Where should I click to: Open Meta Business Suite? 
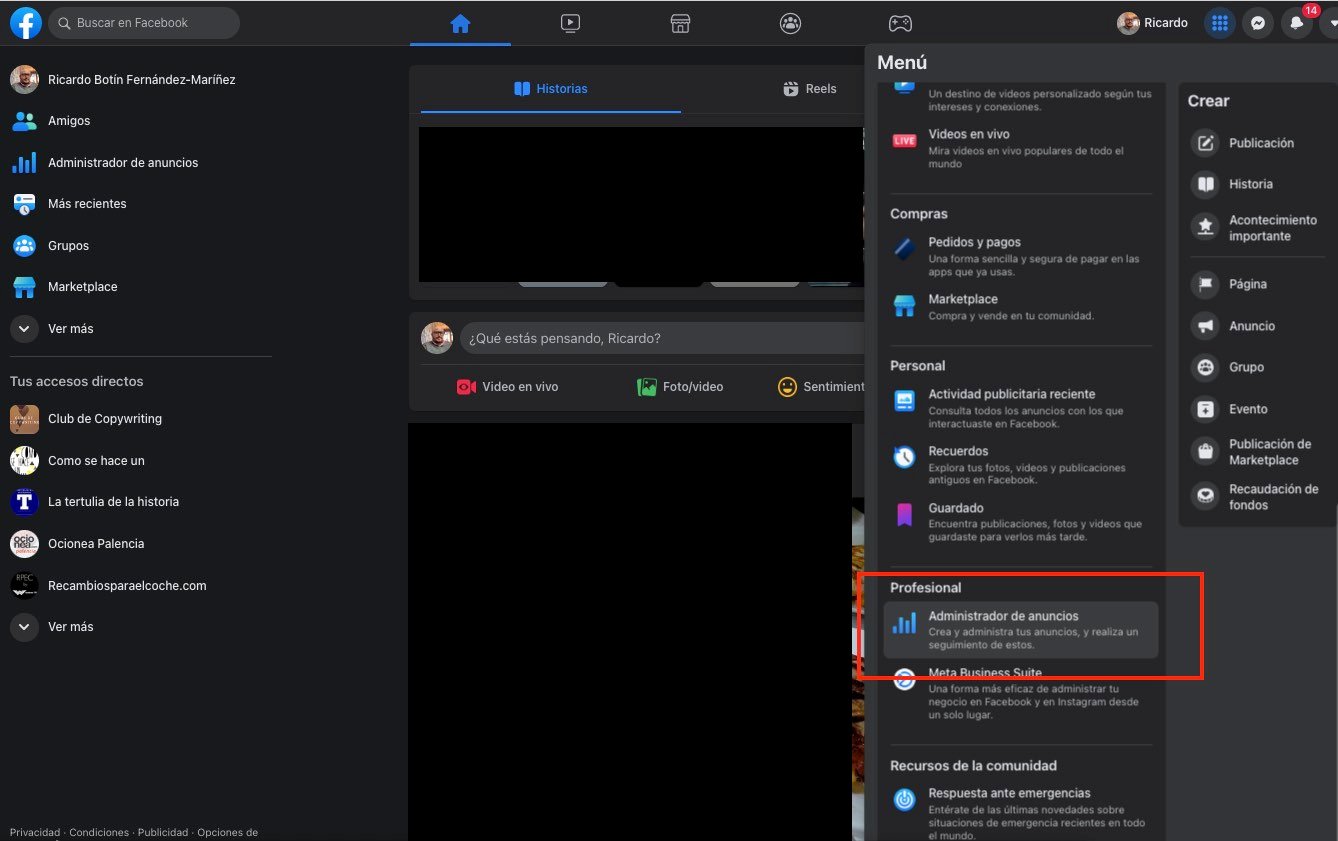coord(1020,694)
